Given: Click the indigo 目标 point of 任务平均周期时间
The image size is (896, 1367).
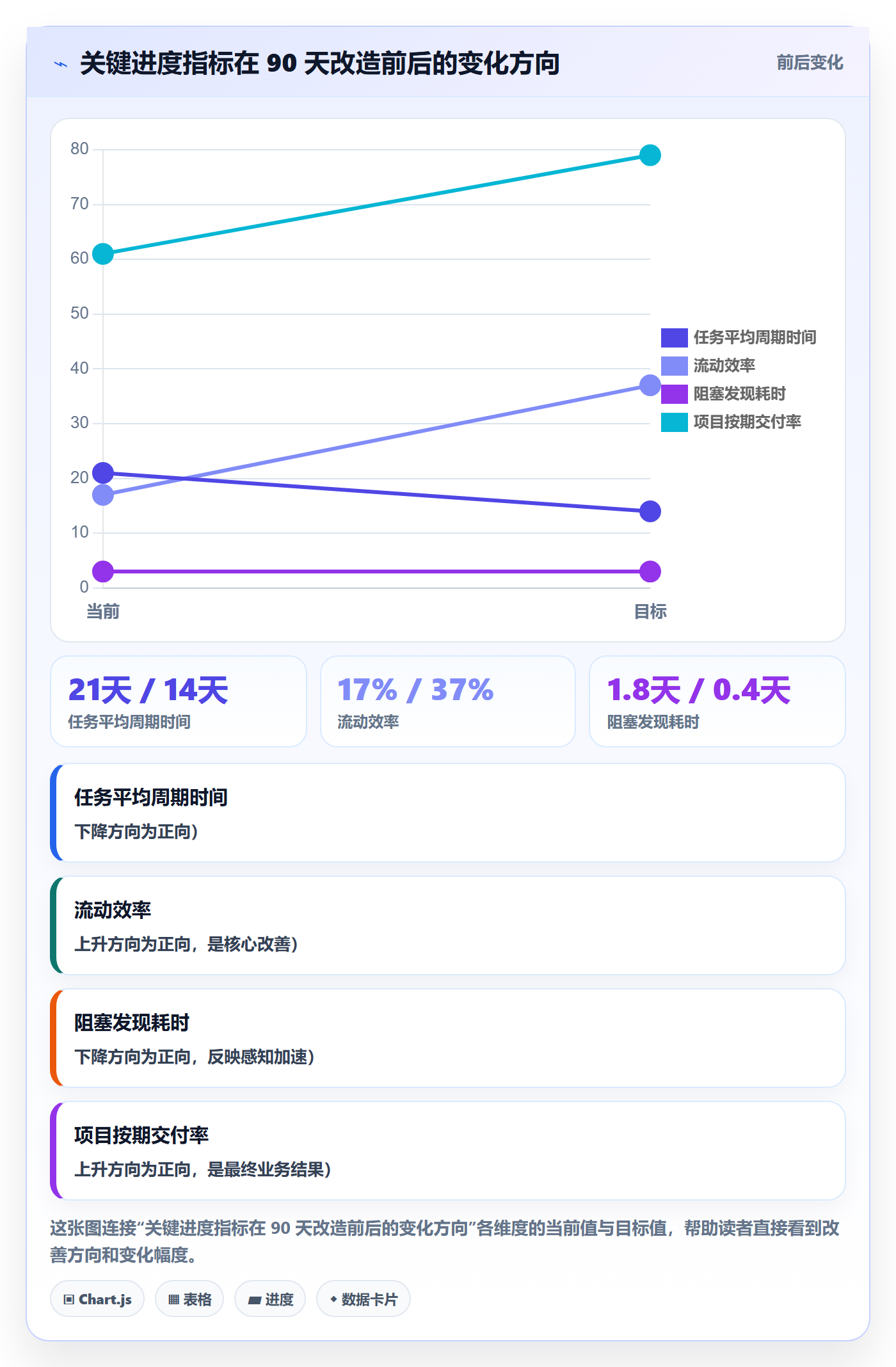Looking at the screenshot, I should tap(650, 511).
